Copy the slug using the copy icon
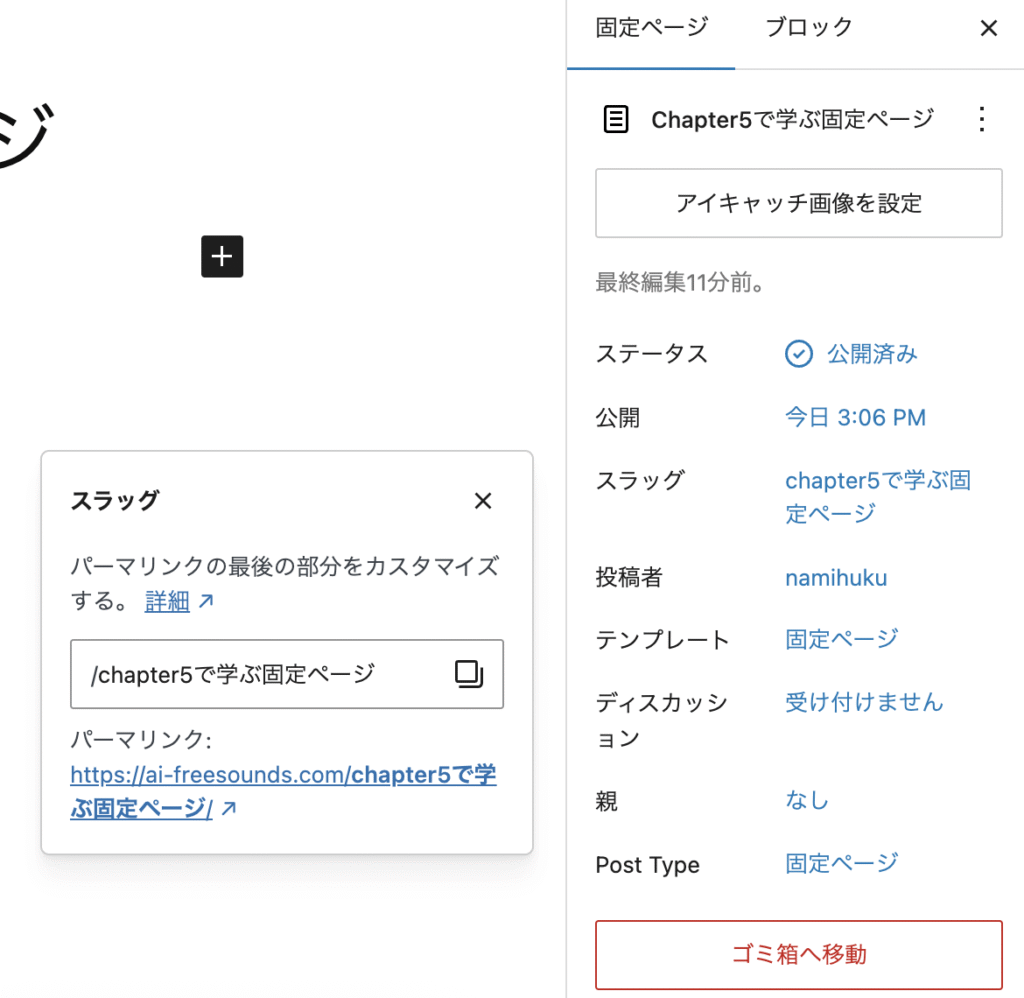The image size is (1024, 998). [x=468, y=674]
